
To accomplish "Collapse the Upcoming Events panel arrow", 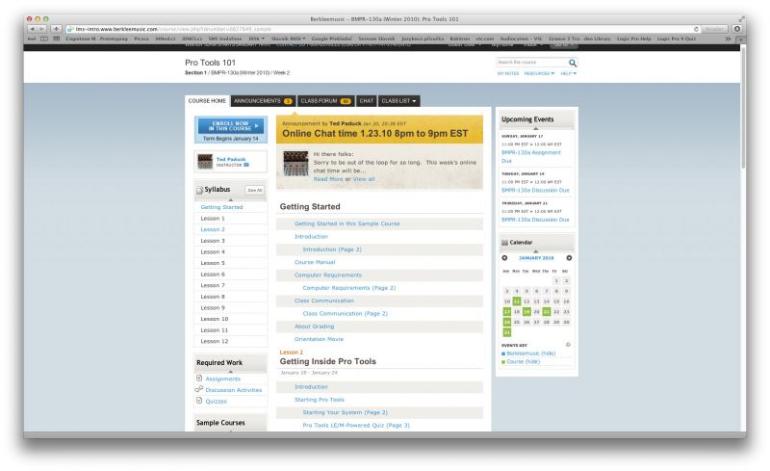I will tap(536, 129).
